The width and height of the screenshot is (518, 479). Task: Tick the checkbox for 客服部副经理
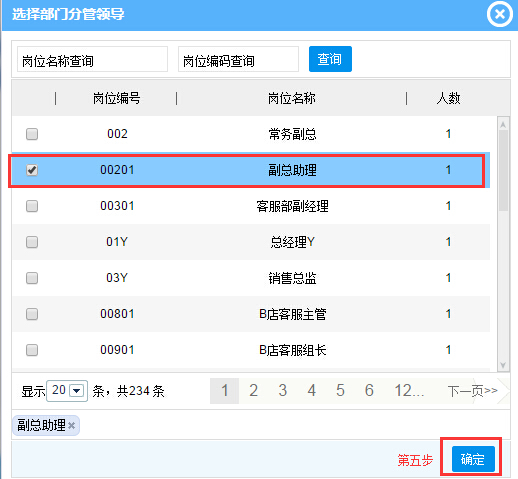32,206
